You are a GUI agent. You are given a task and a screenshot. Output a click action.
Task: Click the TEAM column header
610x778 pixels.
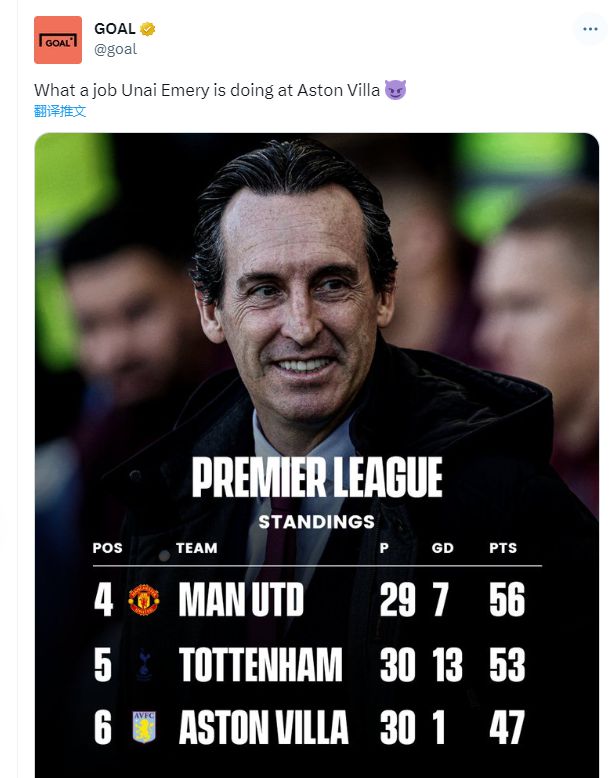(x=196, y=548)
